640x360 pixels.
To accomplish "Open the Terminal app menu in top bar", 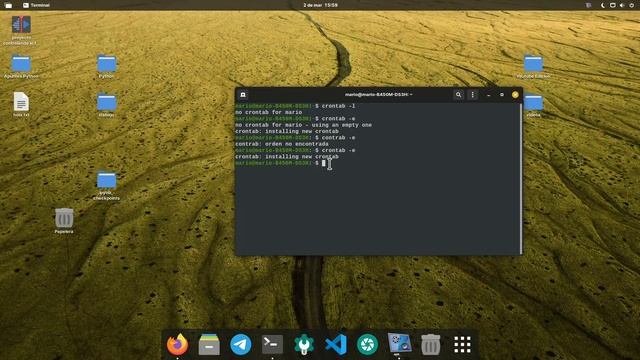I will [x=36, y=5].
